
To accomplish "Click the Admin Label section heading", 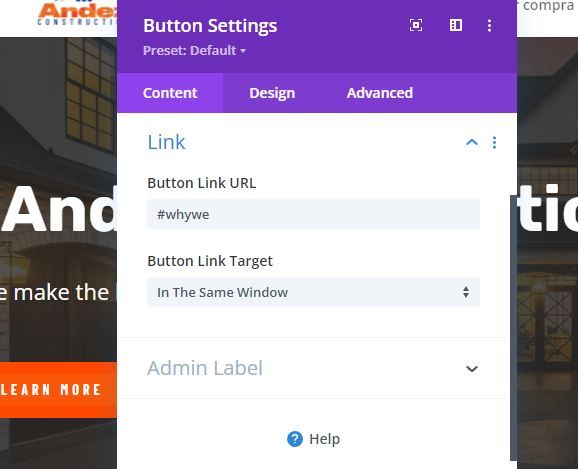I will coord(205,368).
